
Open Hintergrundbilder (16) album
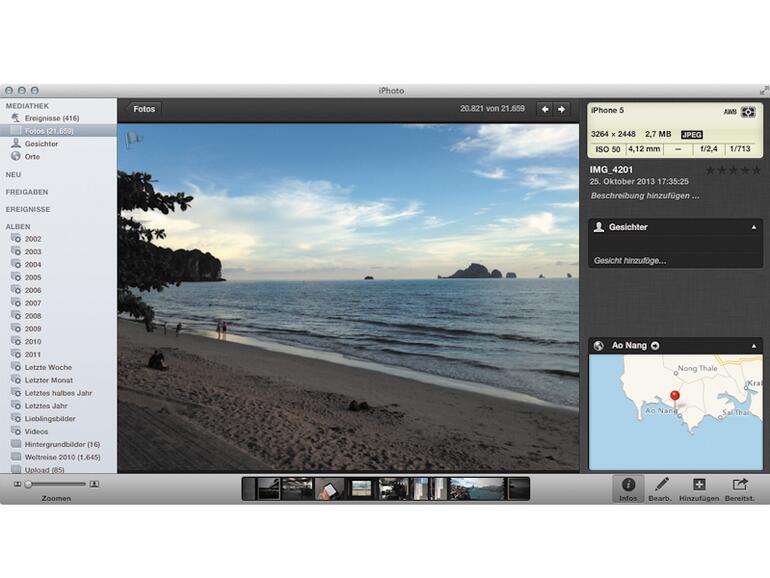[x=62, y=444]
